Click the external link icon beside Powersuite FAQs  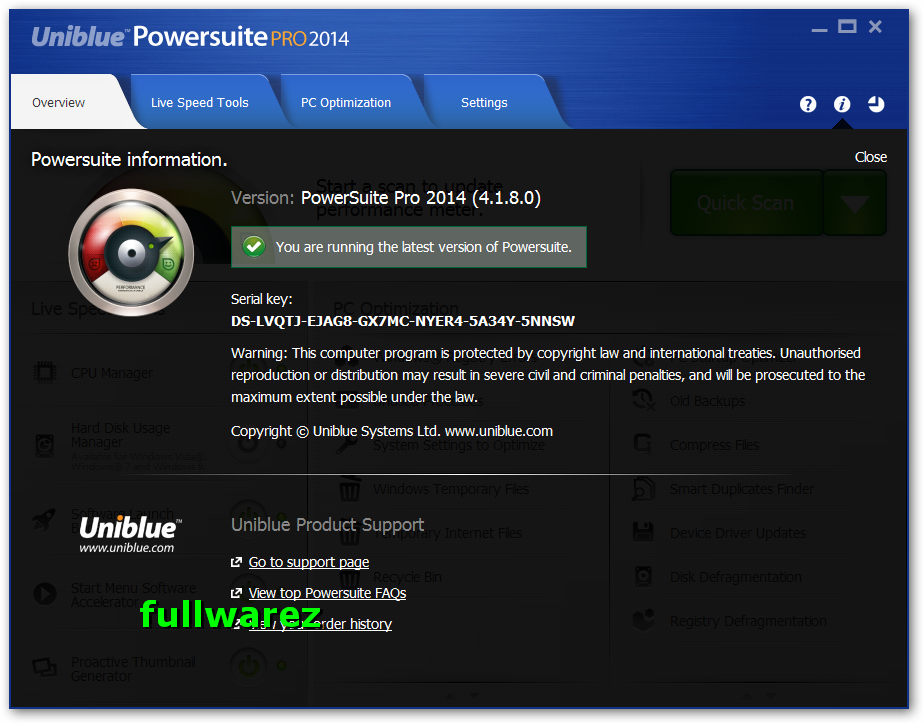pyautogui.click(x=236, y=593)
